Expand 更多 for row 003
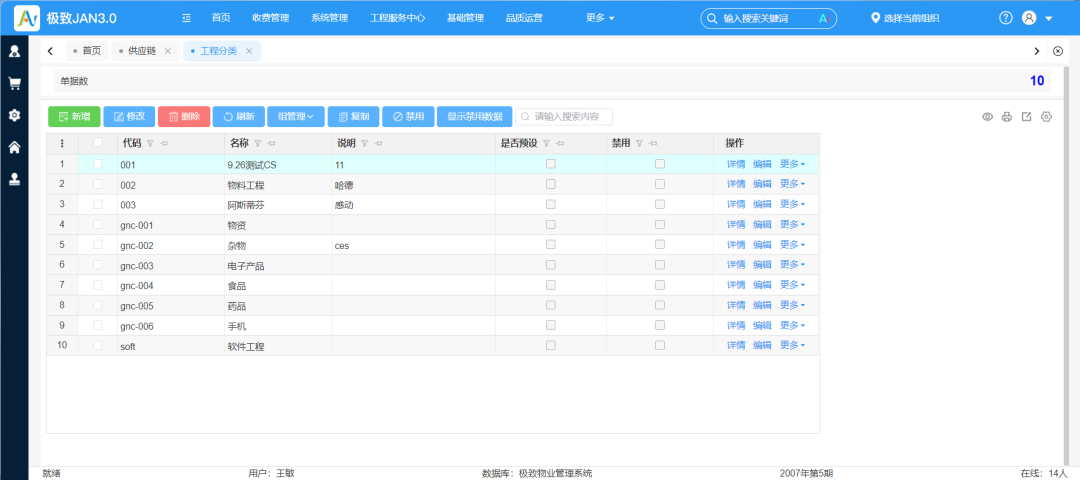 [x=792, y=204]
